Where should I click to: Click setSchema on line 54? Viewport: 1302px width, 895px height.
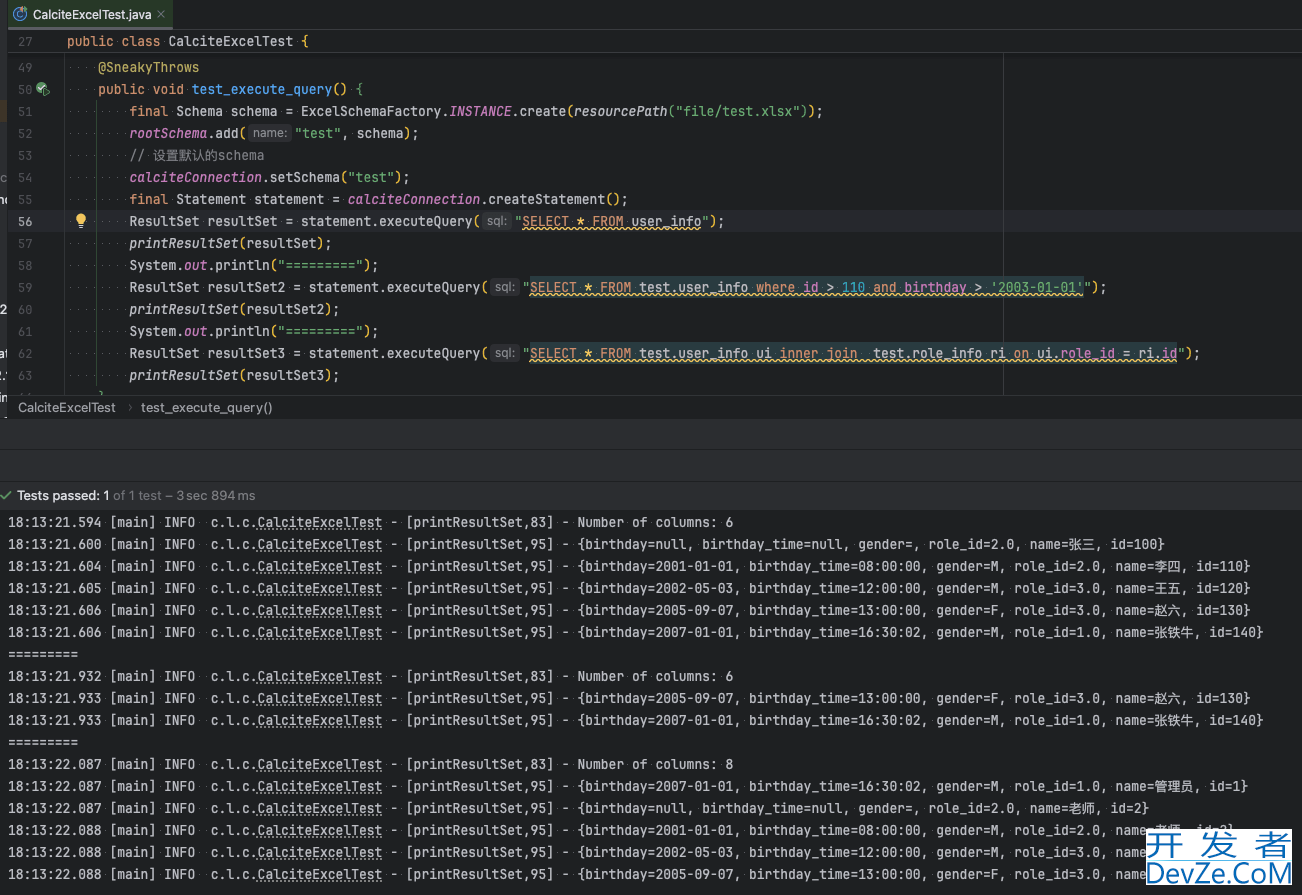click(305, 177)
